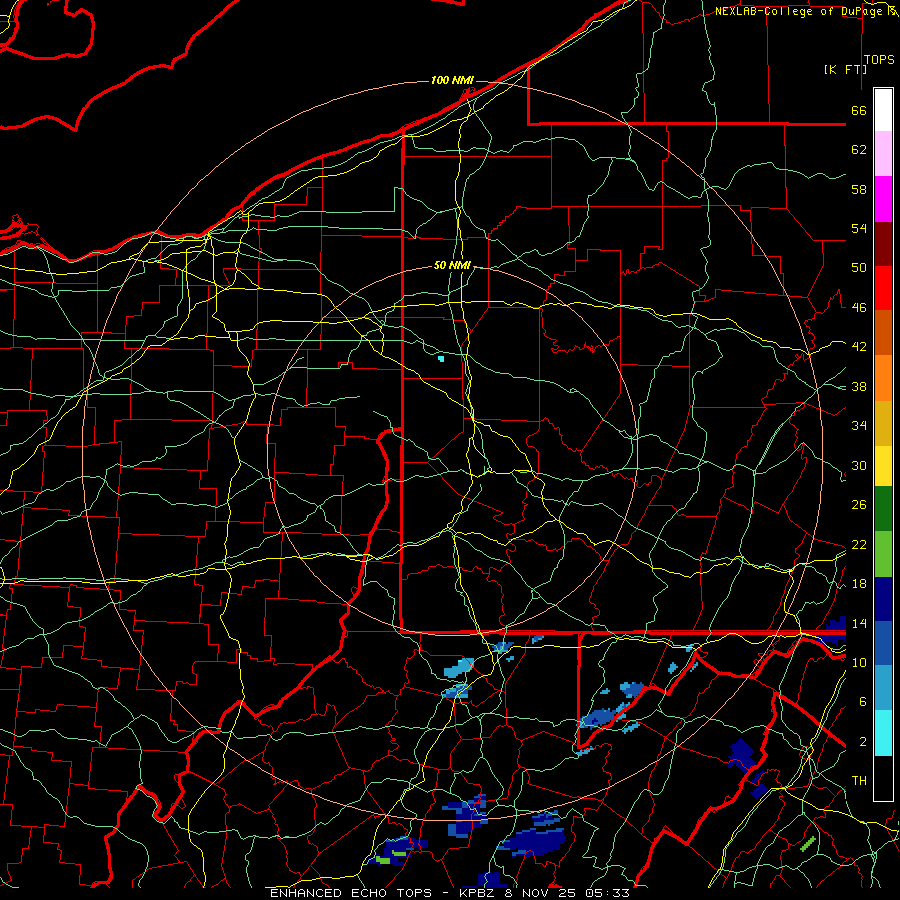This screenshot has height=900, width=900.
Task: Pick the yellow legend swatch
Action: (883, 466)
